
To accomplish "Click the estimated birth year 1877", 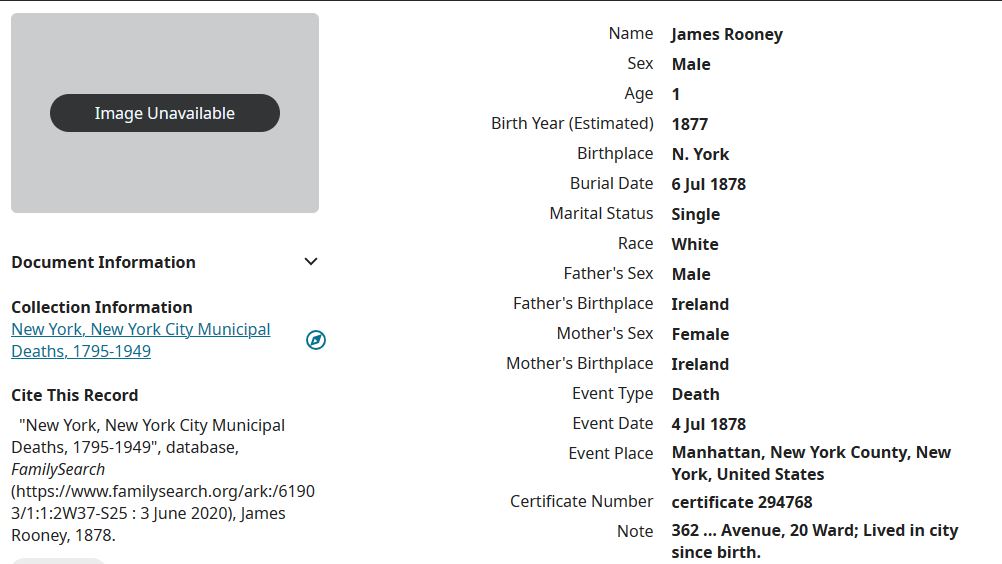I will point(690,124).
